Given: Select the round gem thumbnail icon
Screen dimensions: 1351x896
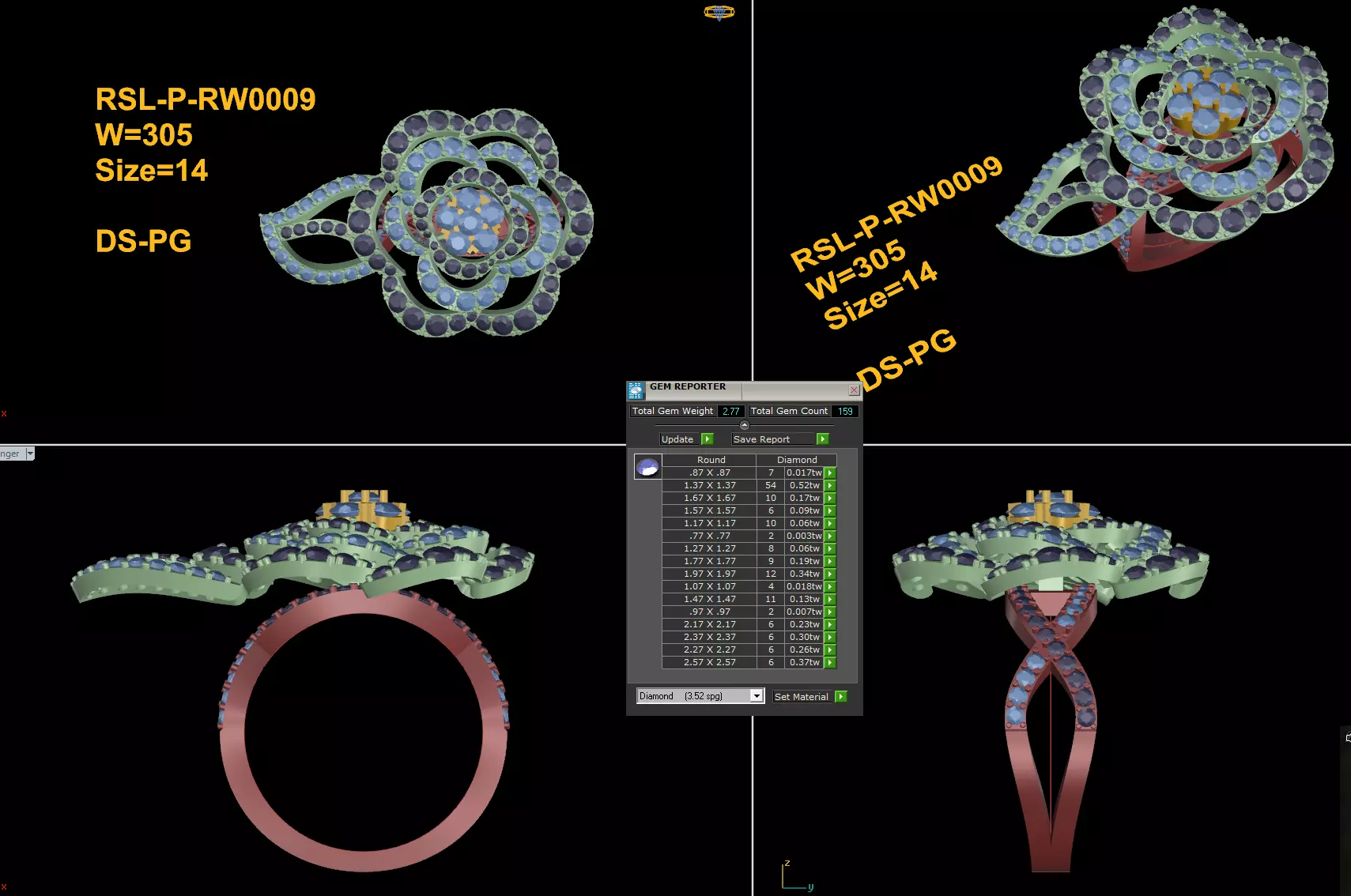Looking at the screenshot, I should [x=647, y=467].
